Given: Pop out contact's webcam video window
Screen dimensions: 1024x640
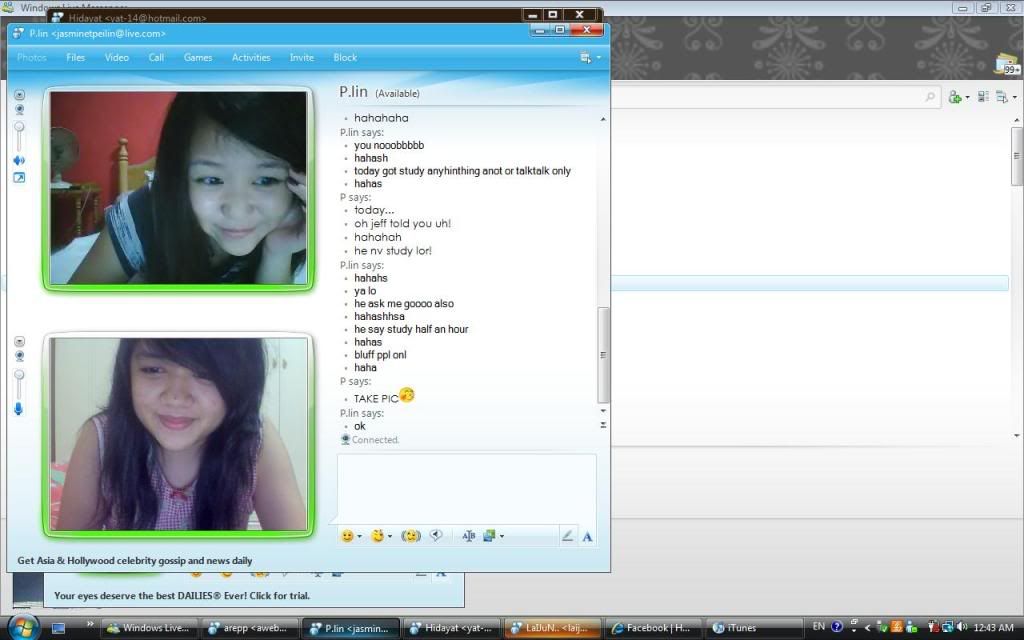Looking at the screenshot, I should [19, 178].
